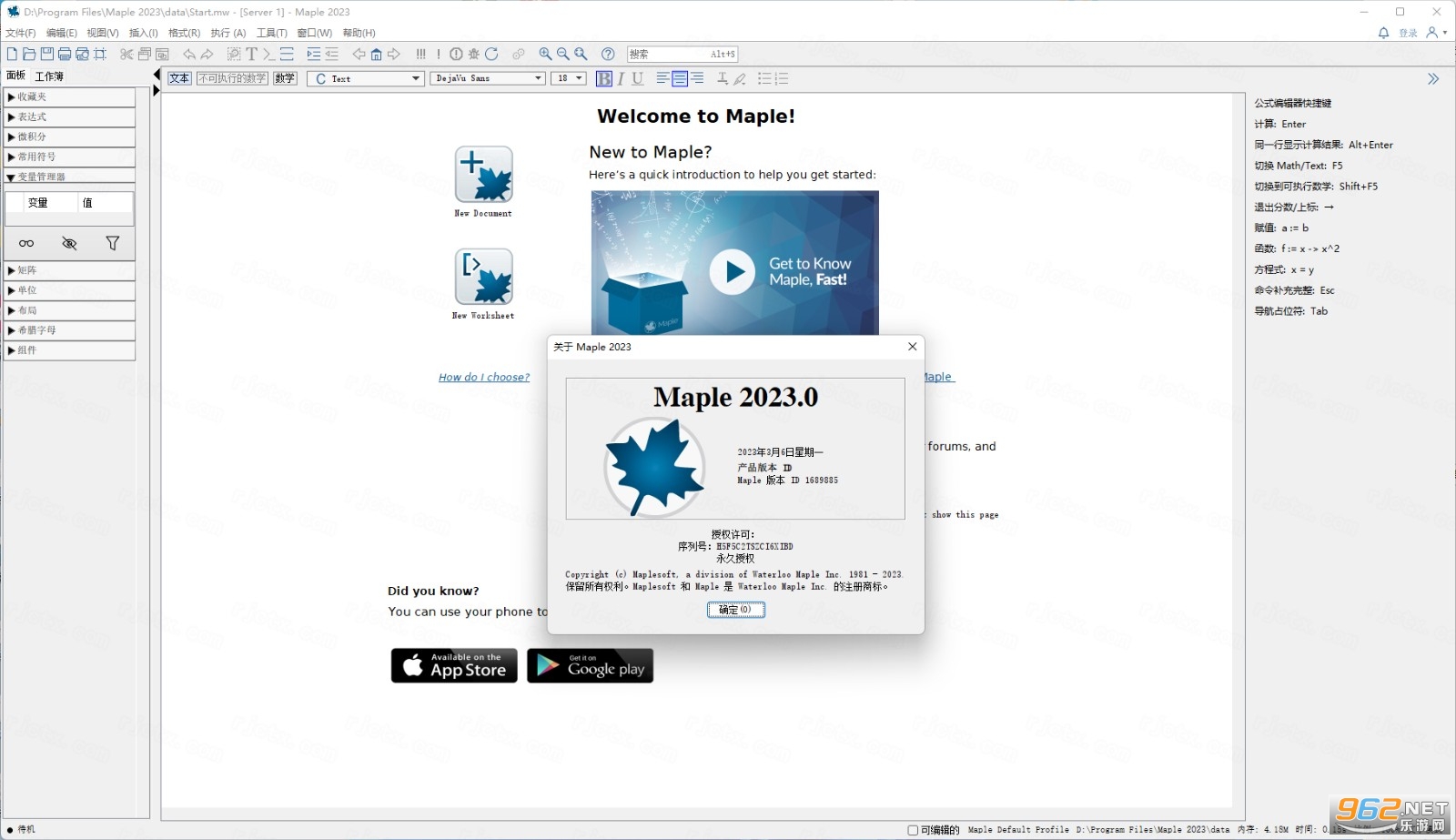This screenshot has width=1456, height=840.
Task: Click the New Worksheet icon
Action: [x=483, y=277]
